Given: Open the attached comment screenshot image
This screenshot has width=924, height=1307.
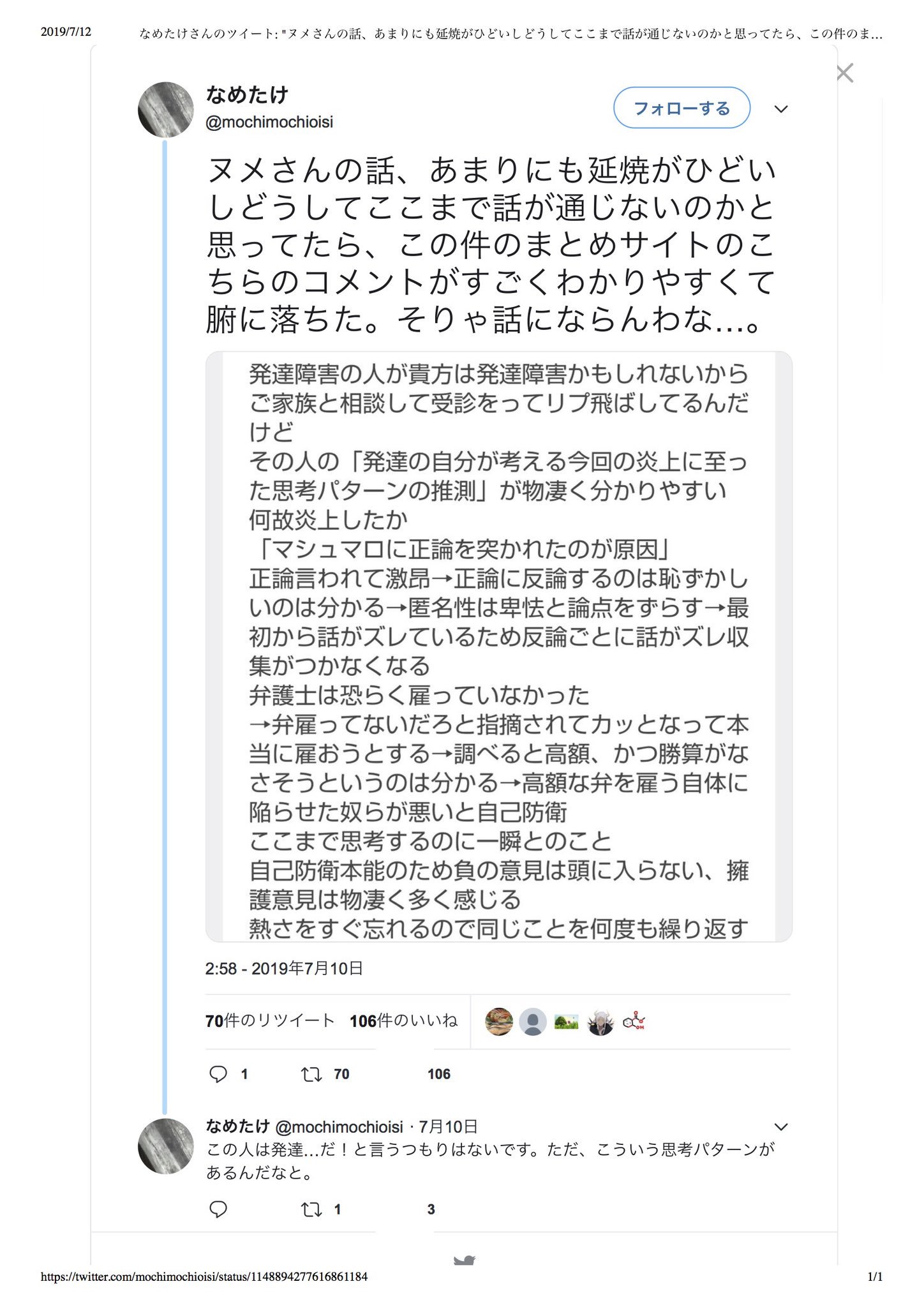Looking at the screenshot, I should coord(498,646).
